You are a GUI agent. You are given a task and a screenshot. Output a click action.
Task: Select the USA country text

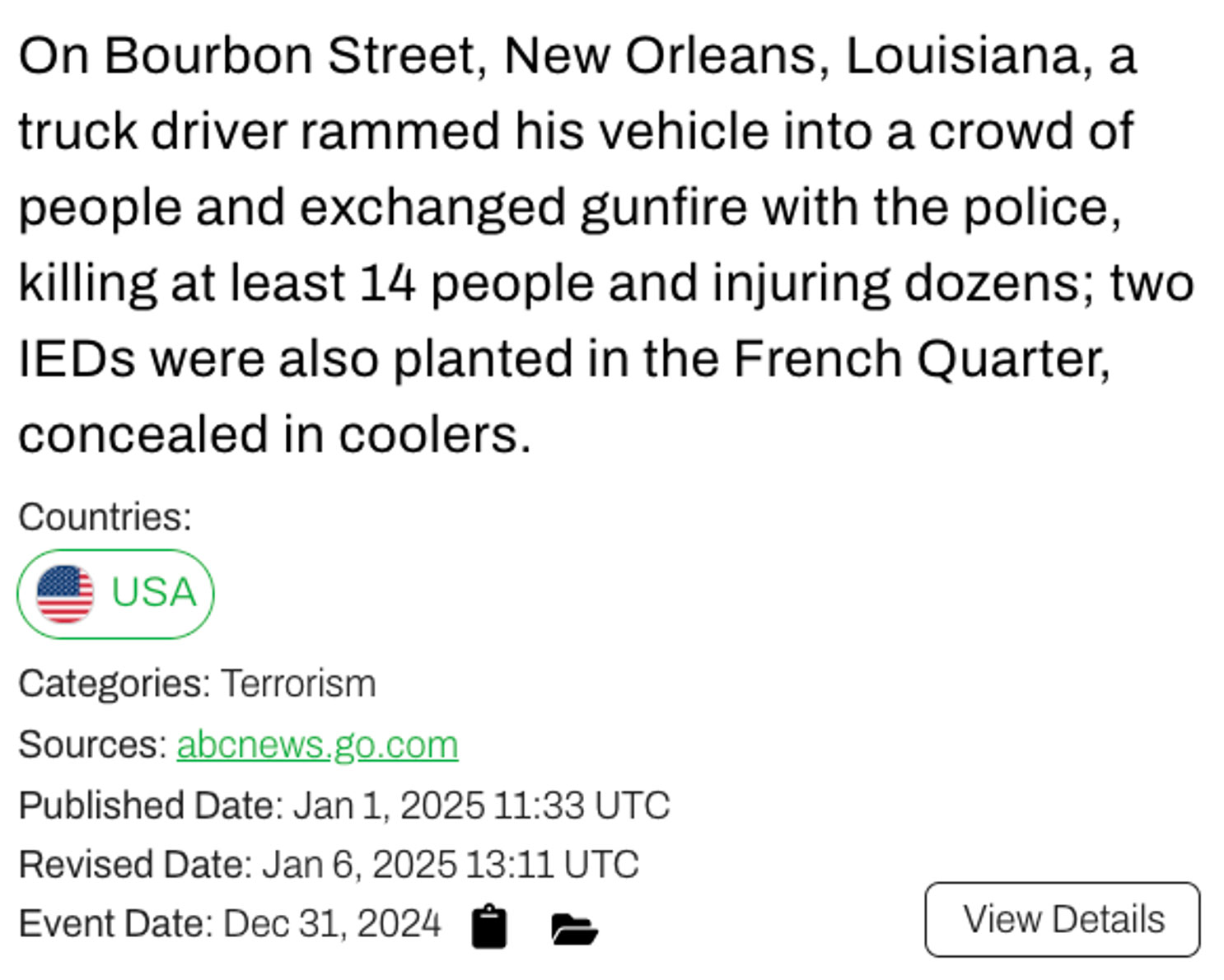(153, 592)
